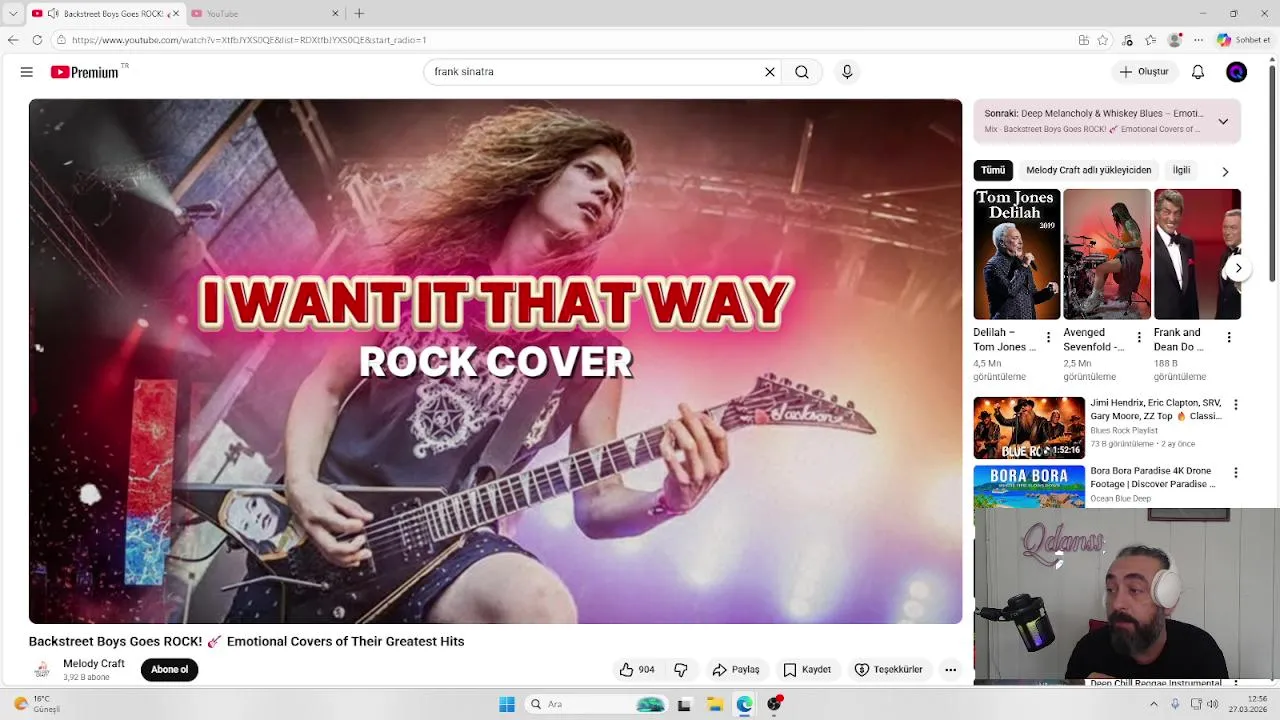The width and height of the screenshot is (1280, 720).
Task: Start voice search with microphone icon
Action: click(x=847, y=72)
